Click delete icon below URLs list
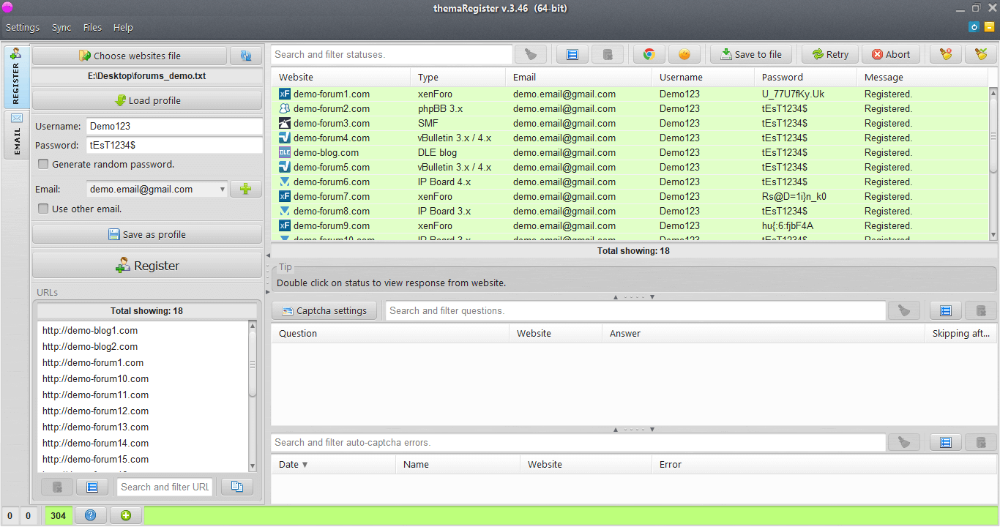Image resolution: width=1000 pixels, height=527 pixels. click(x=57, y=487)
